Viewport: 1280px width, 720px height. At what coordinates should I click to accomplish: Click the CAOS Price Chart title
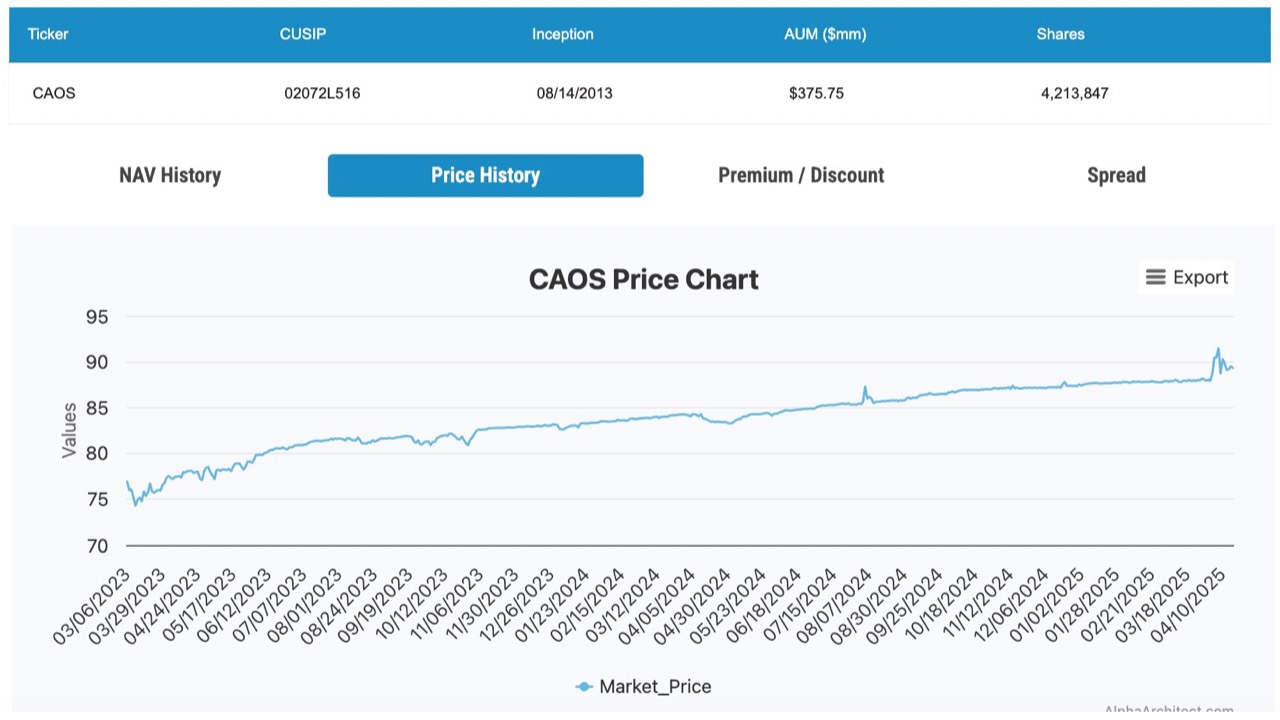(643, 279)
